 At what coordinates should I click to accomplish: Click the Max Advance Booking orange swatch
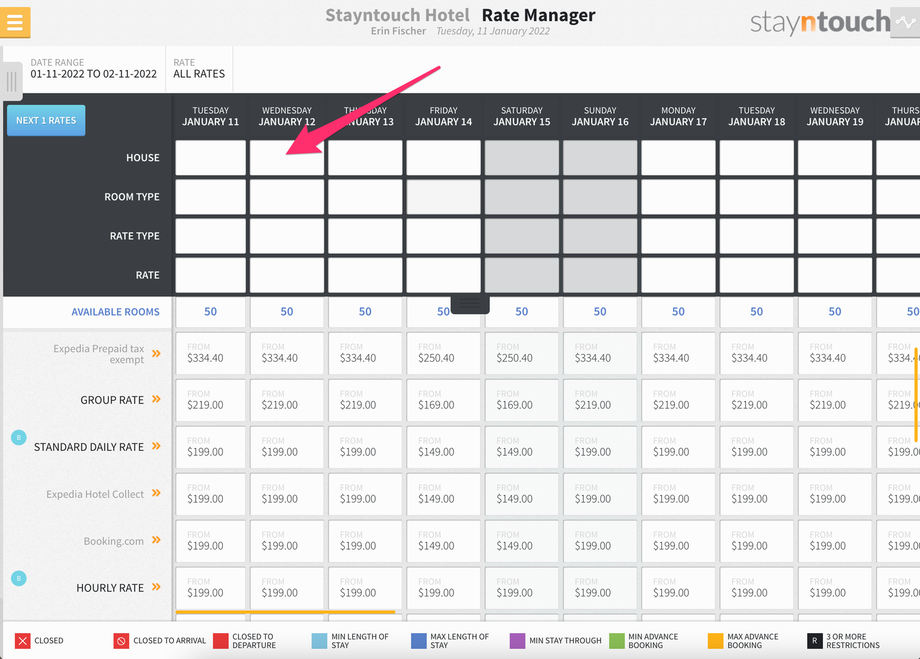[716, 641]
